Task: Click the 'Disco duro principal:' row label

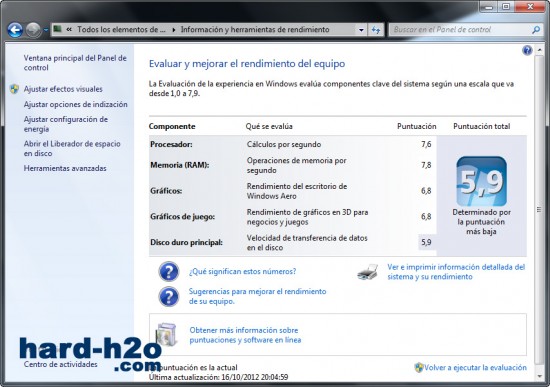Action: point(186,242)
